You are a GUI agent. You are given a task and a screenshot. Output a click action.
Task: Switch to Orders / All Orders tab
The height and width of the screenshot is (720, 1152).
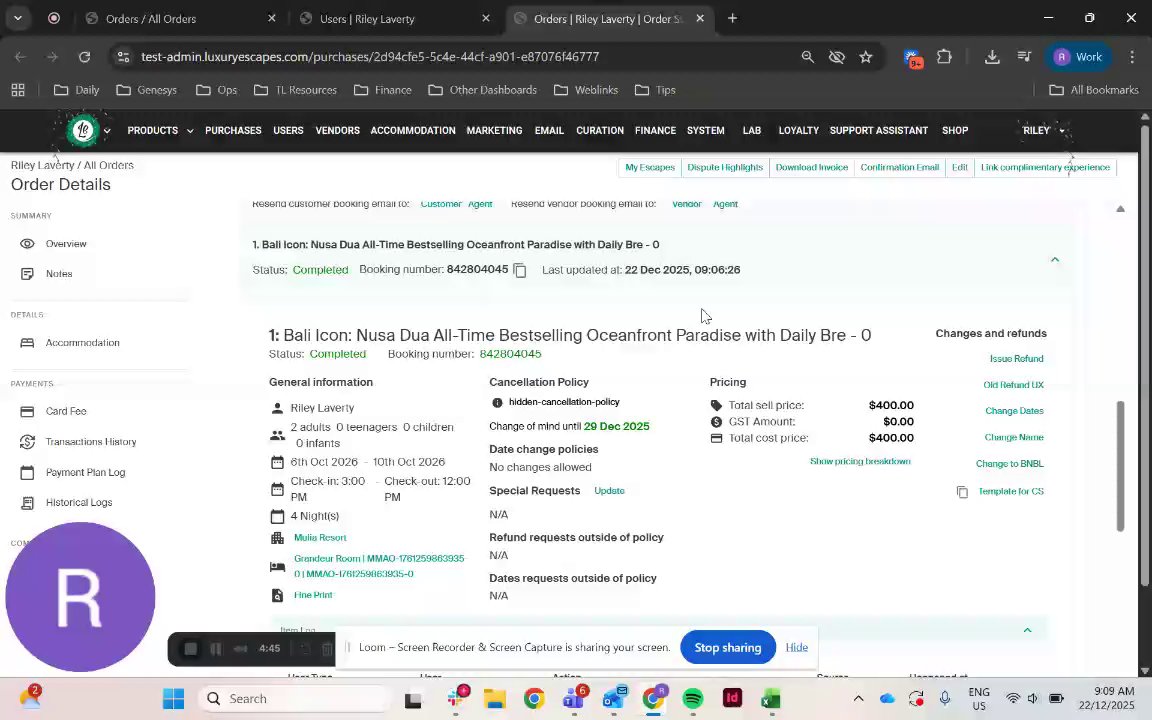[x=180, y=18]
